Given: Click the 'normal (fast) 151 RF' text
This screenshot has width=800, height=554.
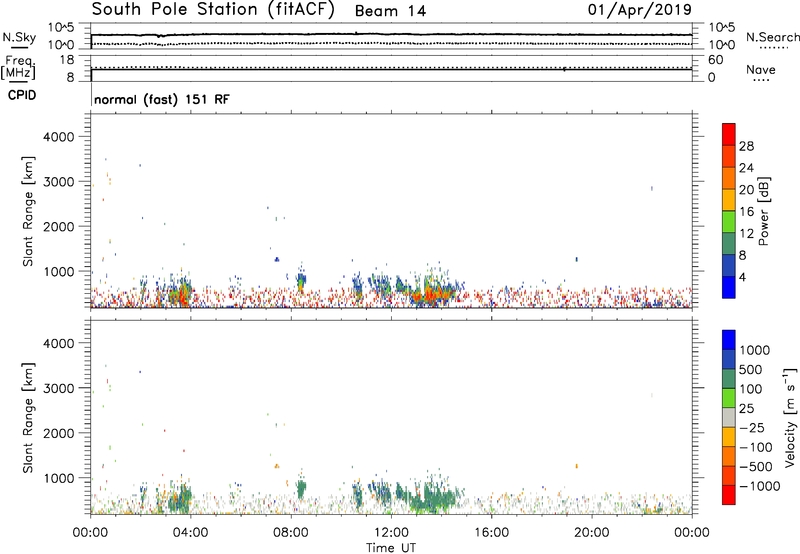Looking at the screenshot, I should (x=162, y=99).
